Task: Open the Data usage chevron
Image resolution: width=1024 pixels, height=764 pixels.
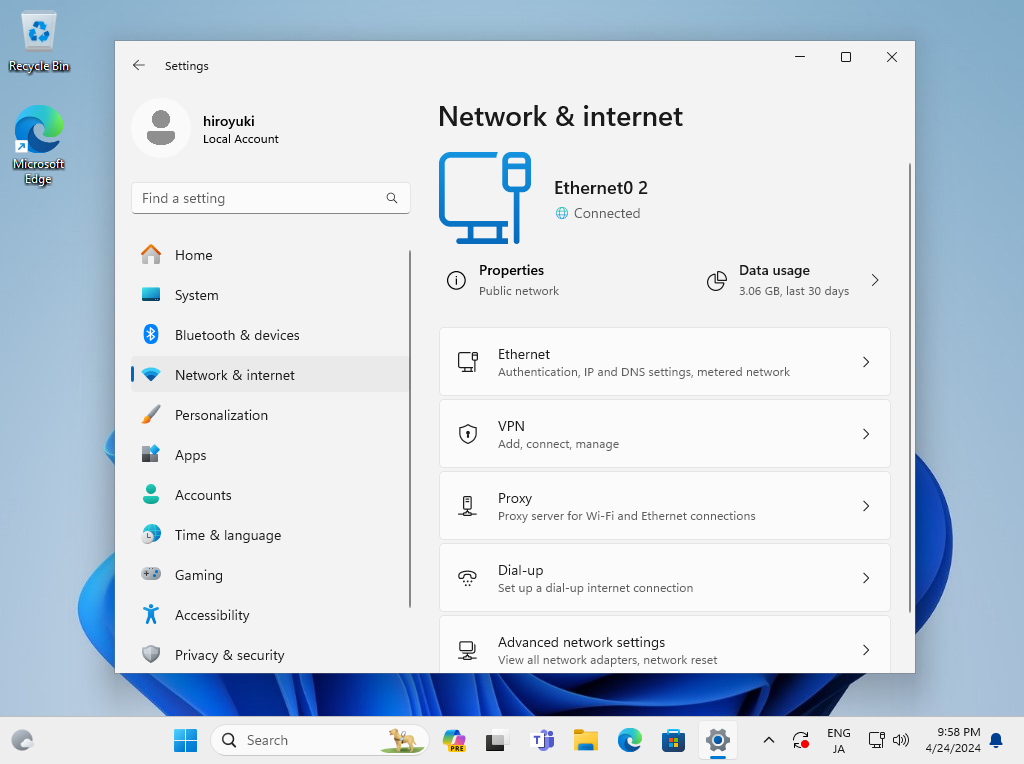Action: pos(875,281)
